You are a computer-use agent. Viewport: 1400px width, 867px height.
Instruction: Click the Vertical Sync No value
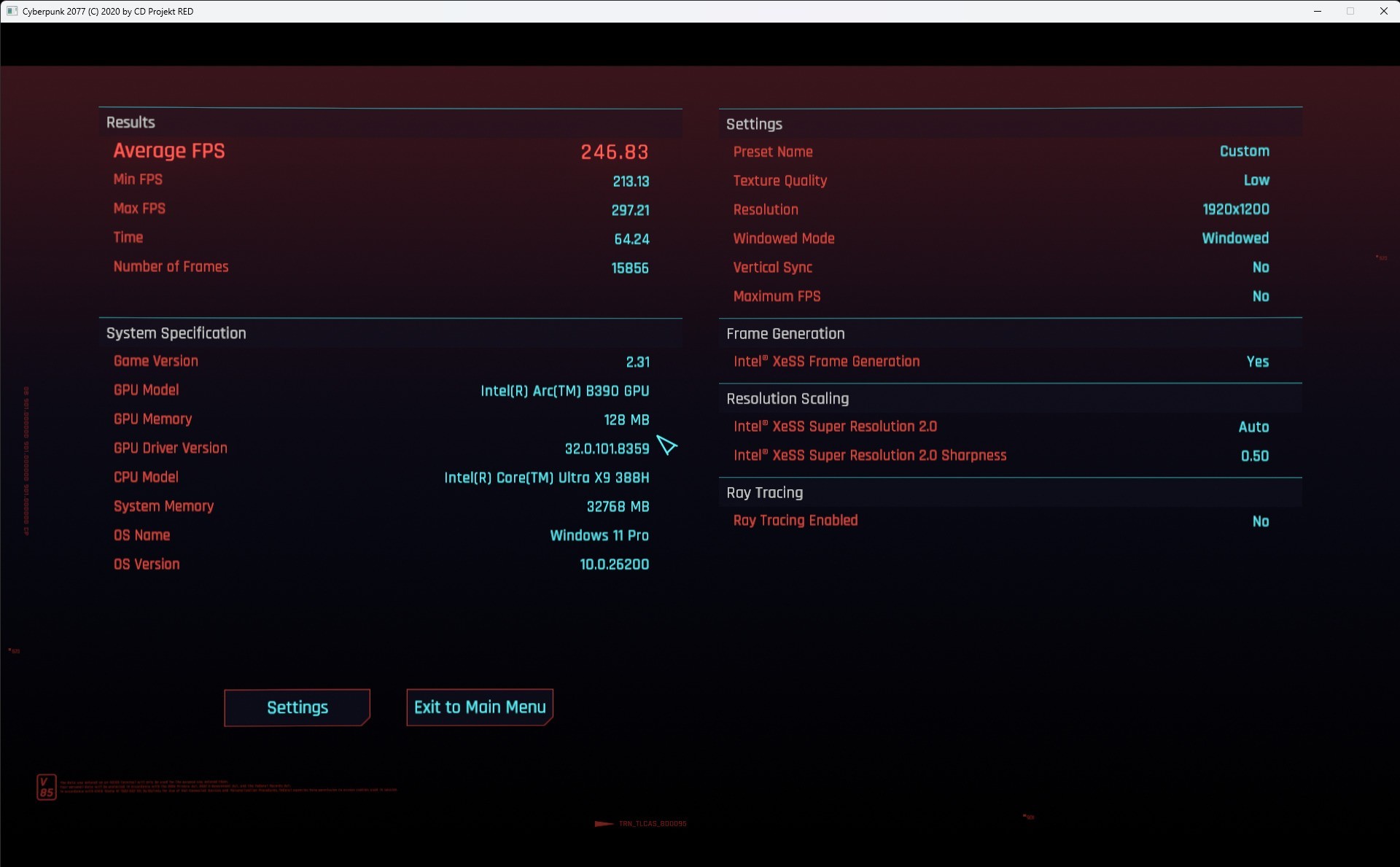(x=1260, y=268)
